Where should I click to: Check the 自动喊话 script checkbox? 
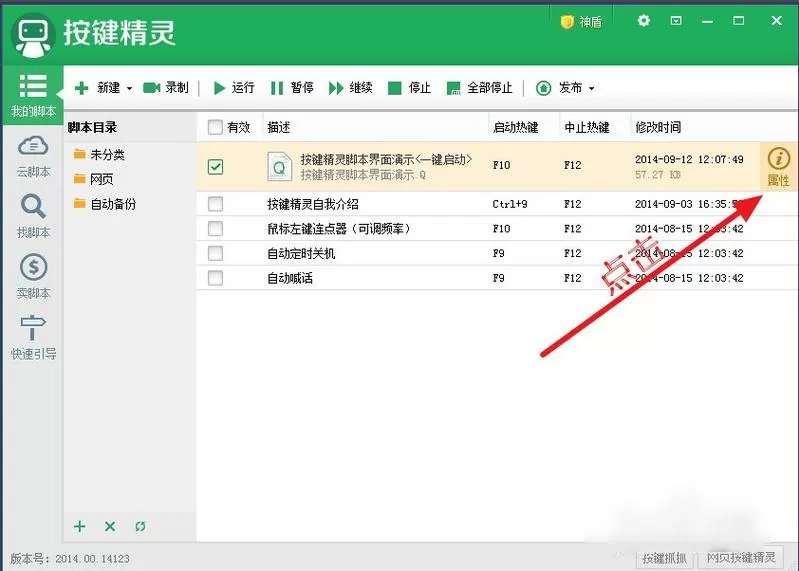pos(215,278)
